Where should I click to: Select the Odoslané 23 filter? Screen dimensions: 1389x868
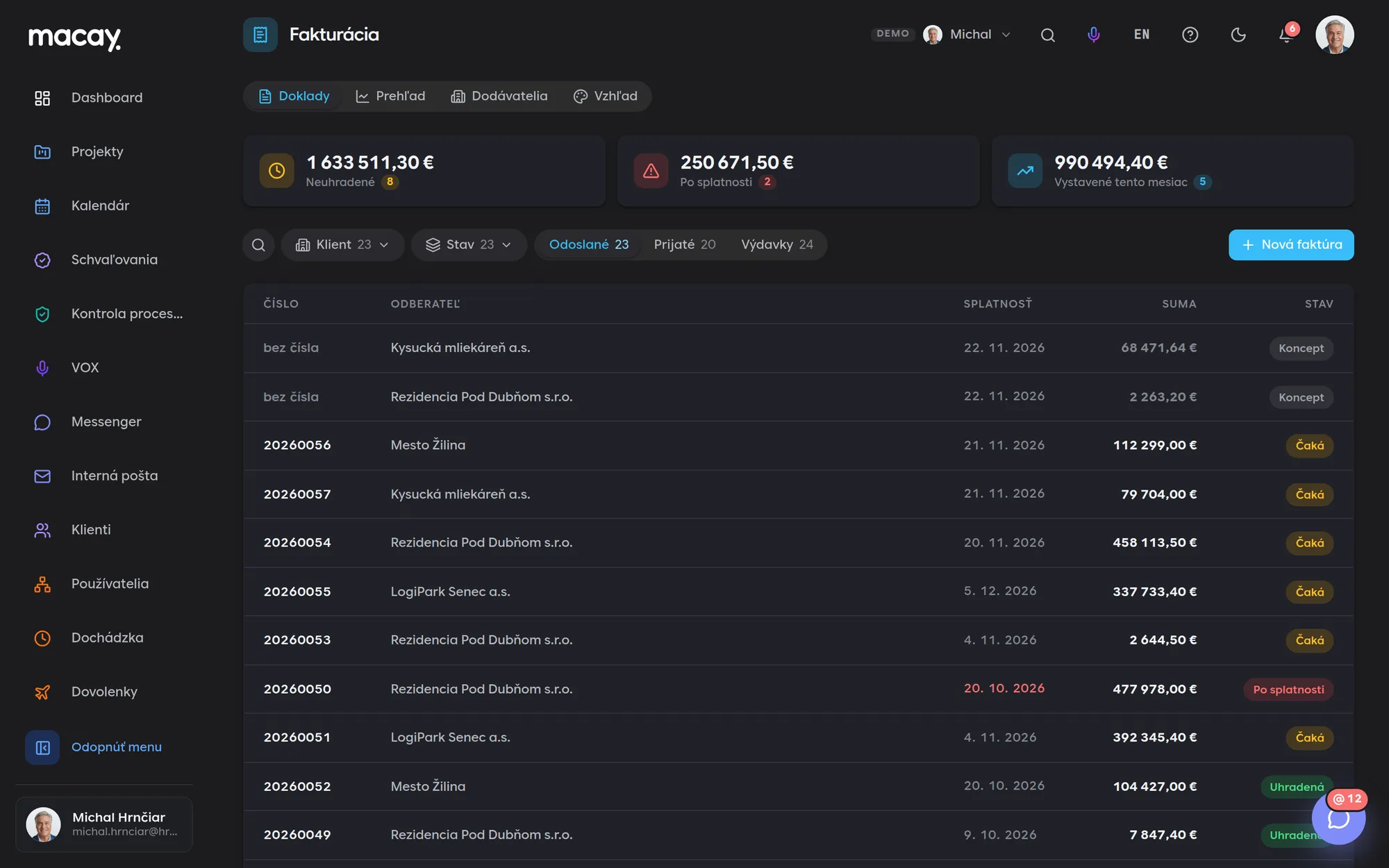588,245
